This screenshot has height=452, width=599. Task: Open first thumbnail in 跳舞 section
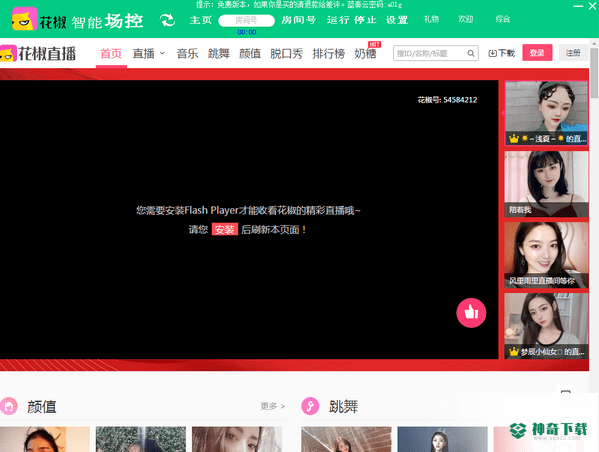pyautogui.click(x=346, y=439)
